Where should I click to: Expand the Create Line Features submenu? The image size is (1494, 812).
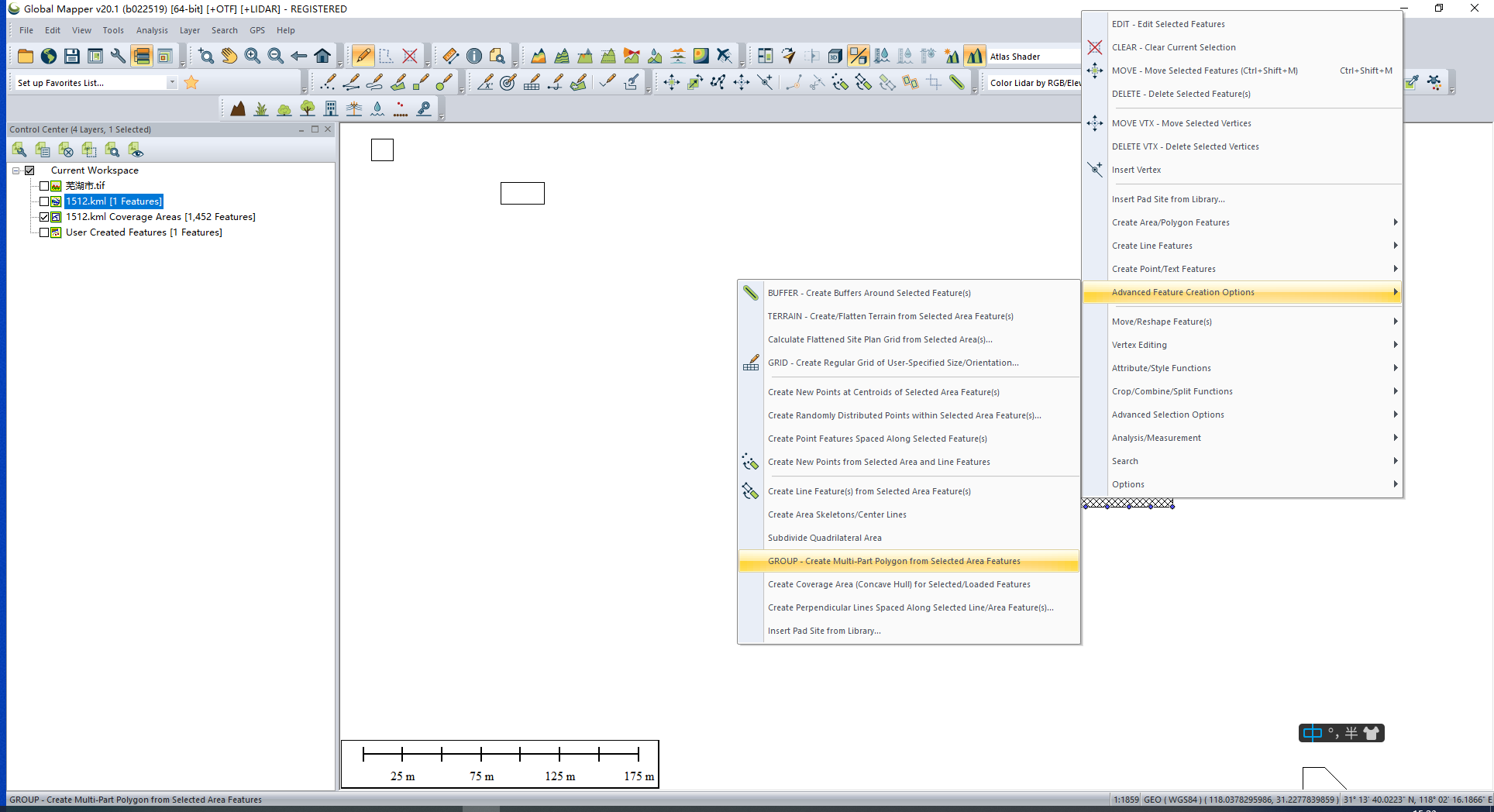(1243, 246)
